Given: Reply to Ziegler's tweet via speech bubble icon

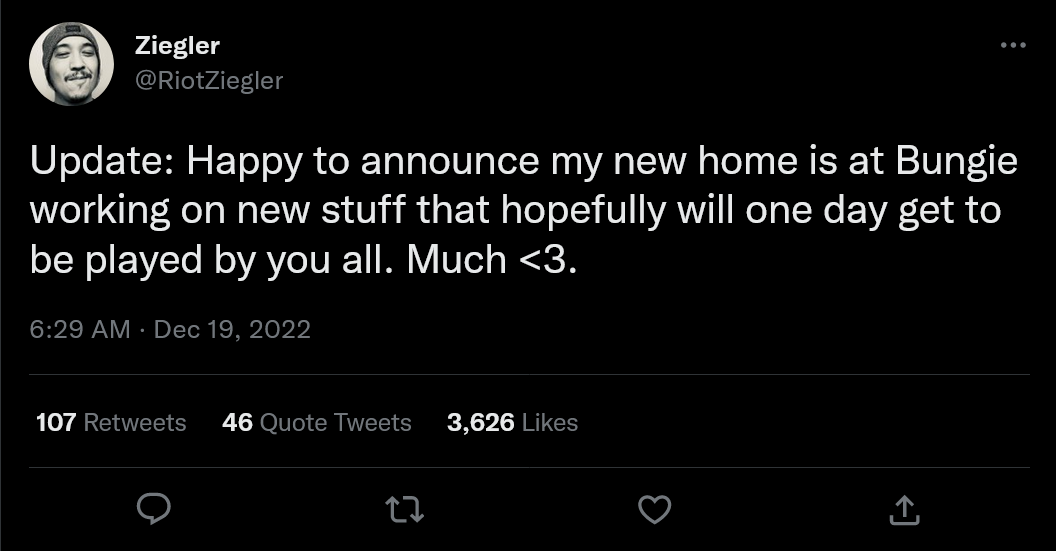Looking at the screenshot, I should click(x=151, y=510).
